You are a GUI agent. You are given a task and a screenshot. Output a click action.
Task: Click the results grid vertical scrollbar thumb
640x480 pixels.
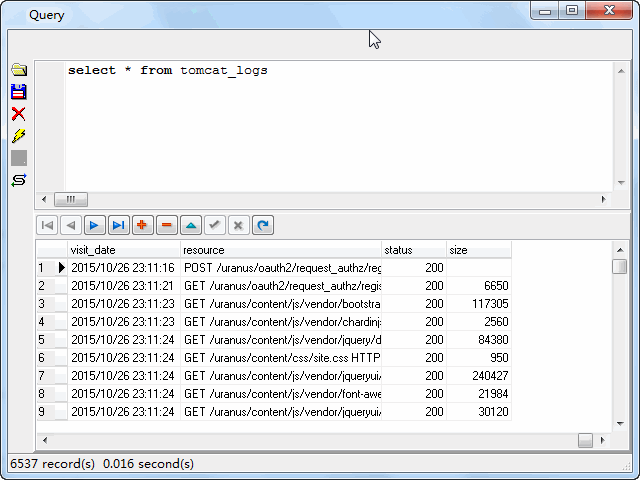(x=620, y=266)
